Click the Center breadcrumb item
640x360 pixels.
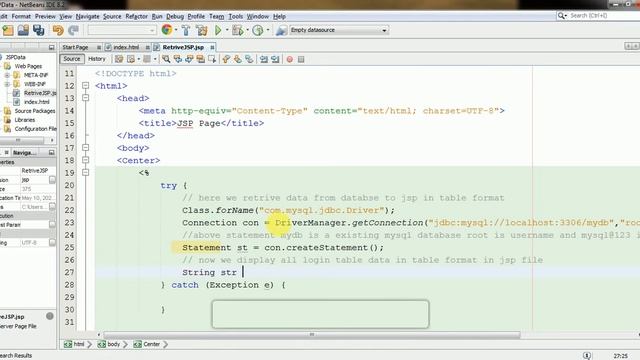pos(147,344)
